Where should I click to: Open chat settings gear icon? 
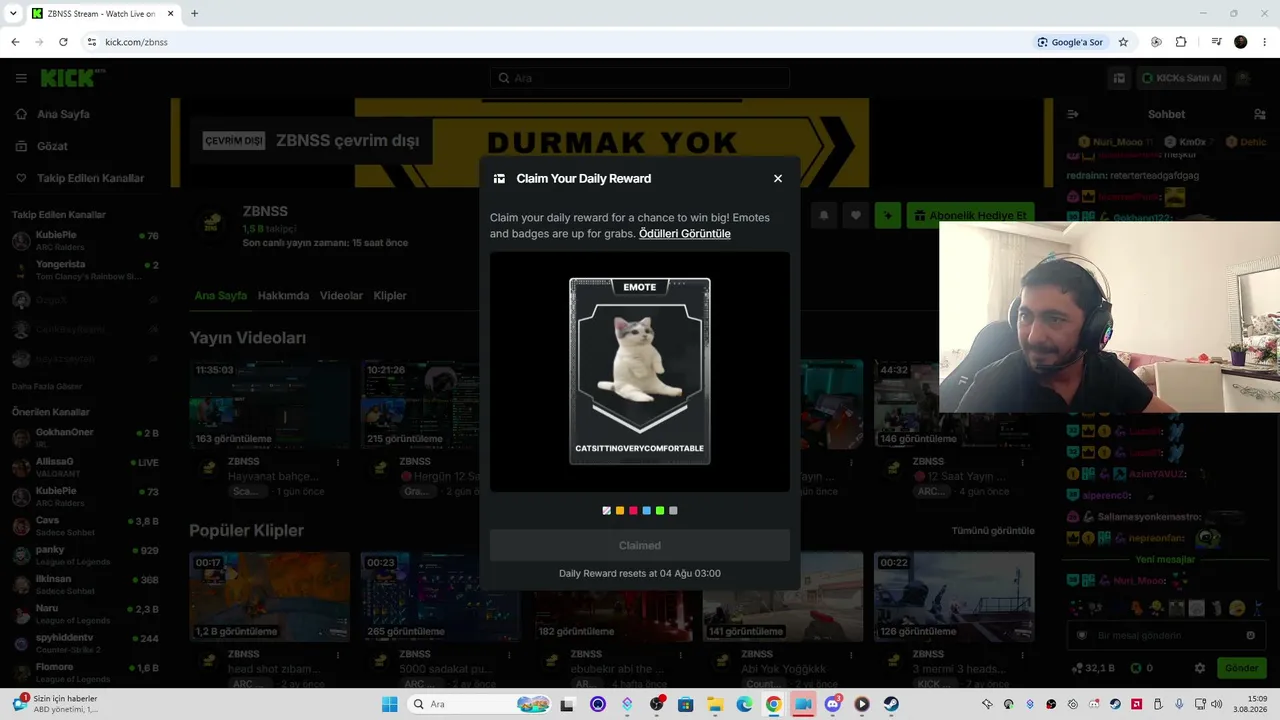point(1200,668)
